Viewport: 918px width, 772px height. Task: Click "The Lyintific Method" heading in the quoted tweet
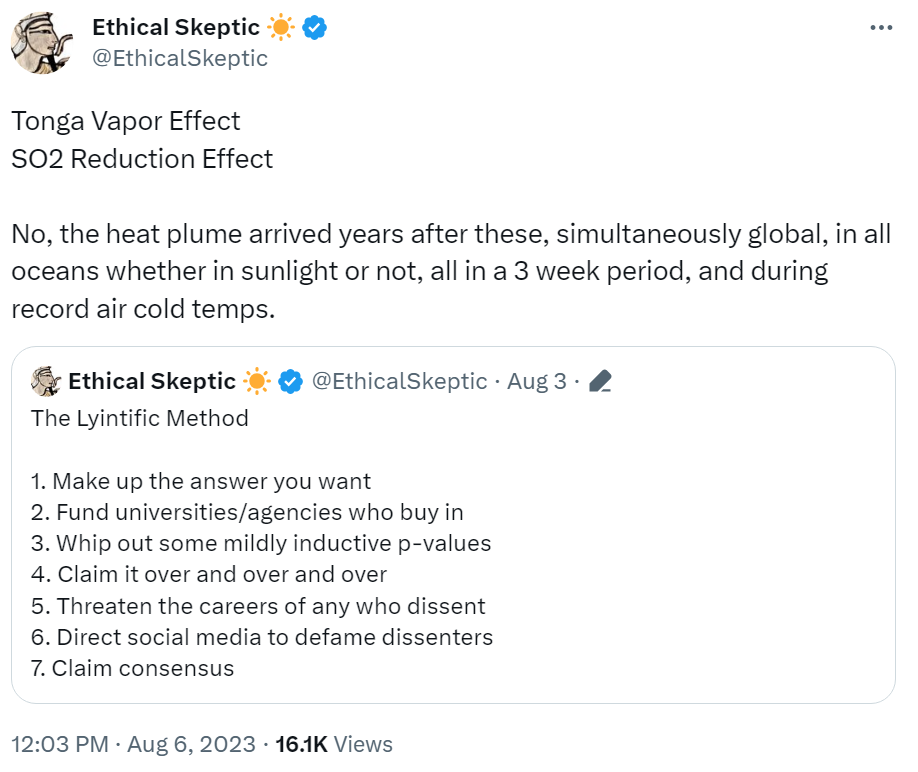coord(139,418)
